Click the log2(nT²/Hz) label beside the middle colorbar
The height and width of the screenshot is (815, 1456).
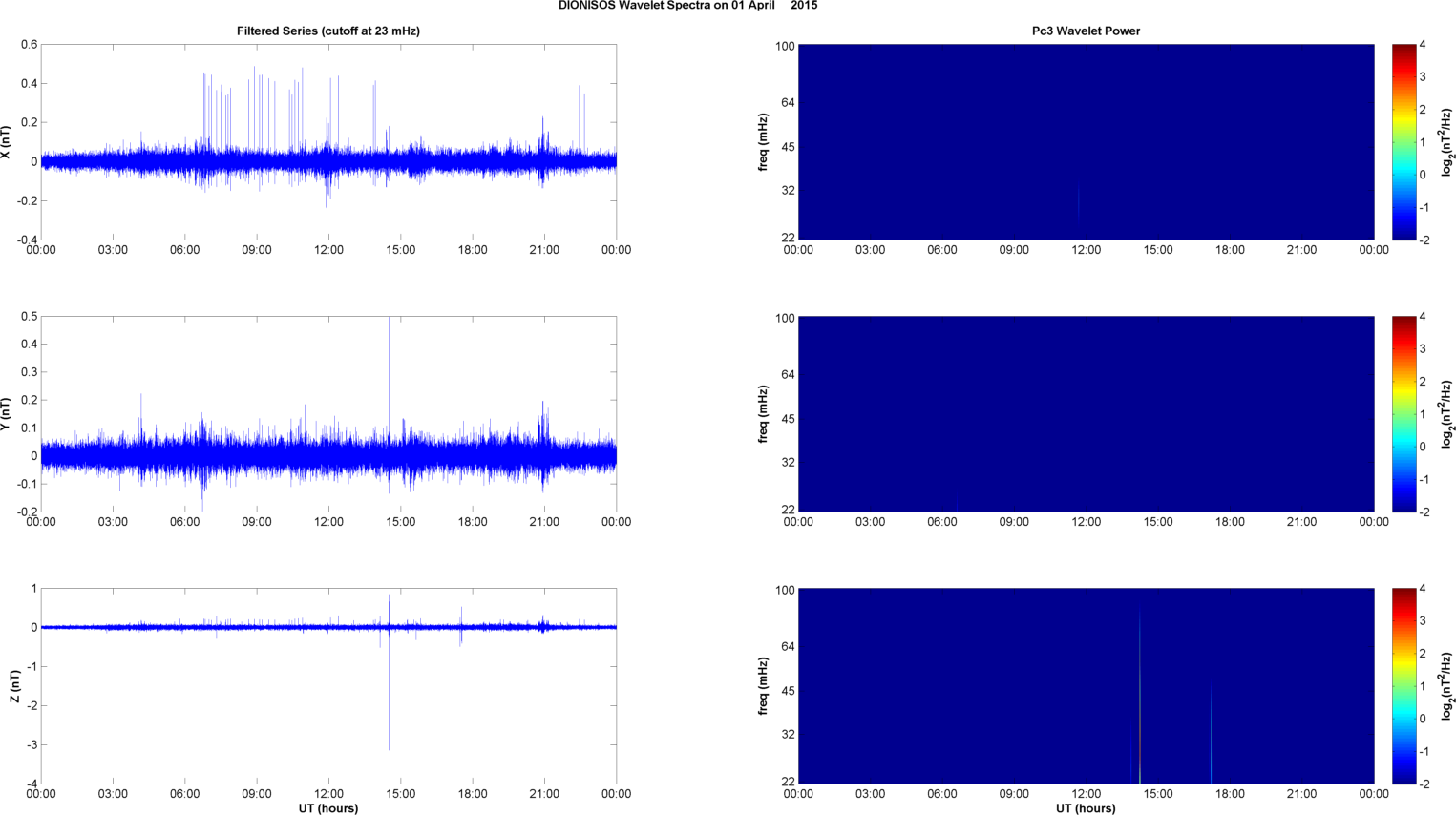point(1447,414)
